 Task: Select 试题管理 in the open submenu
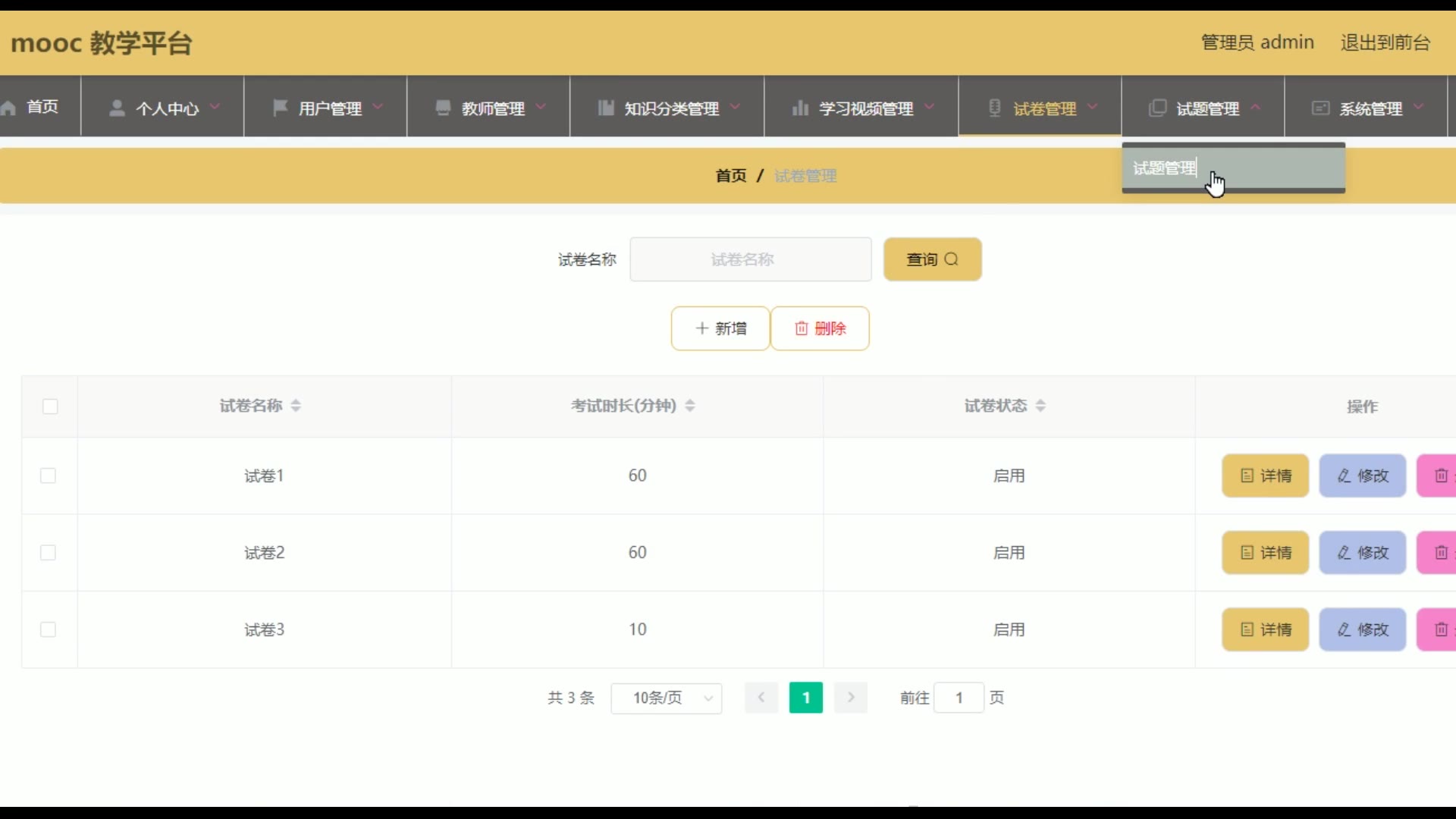(x=1165, y=168)
